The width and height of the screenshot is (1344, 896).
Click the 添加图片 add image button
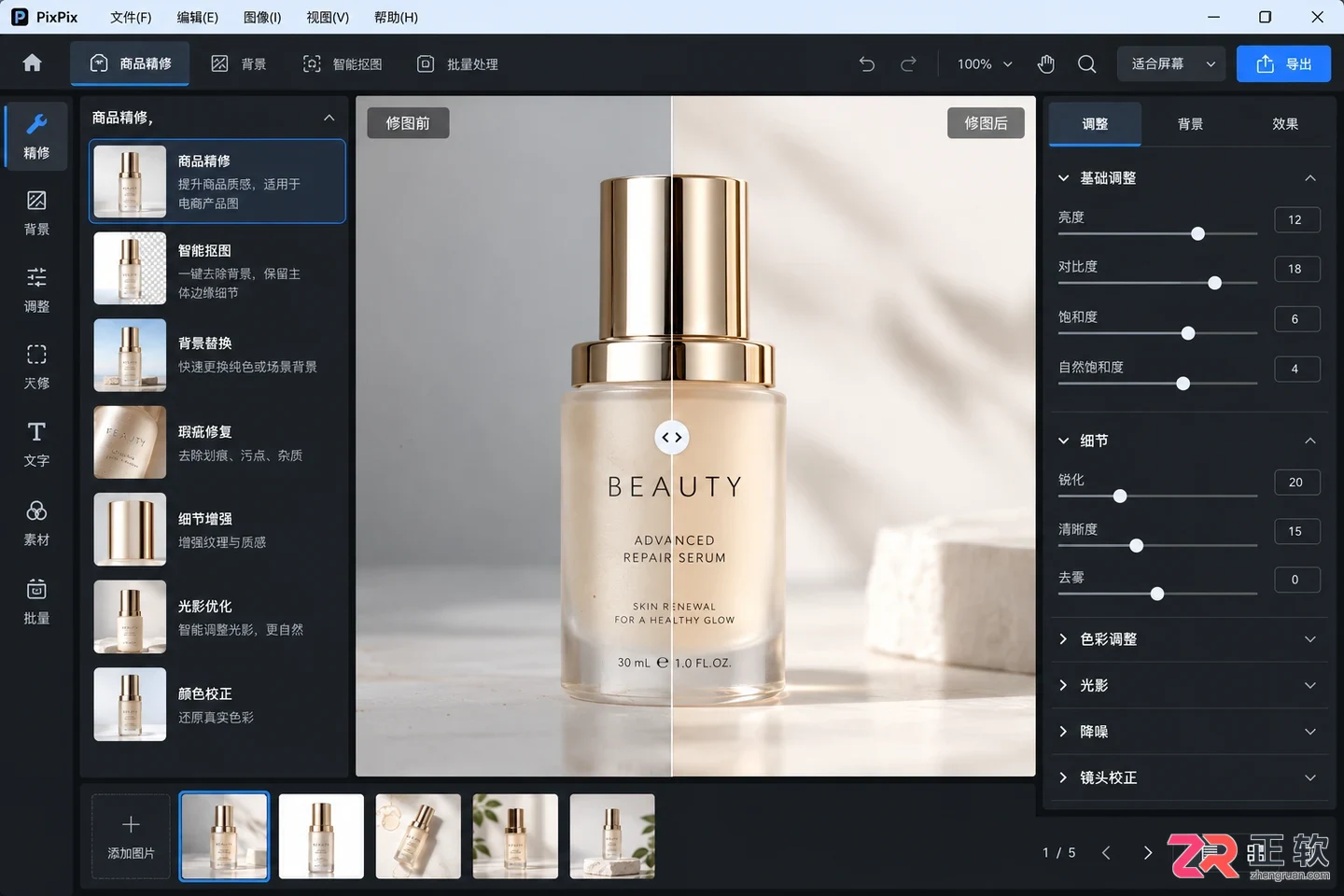[131, 836]
